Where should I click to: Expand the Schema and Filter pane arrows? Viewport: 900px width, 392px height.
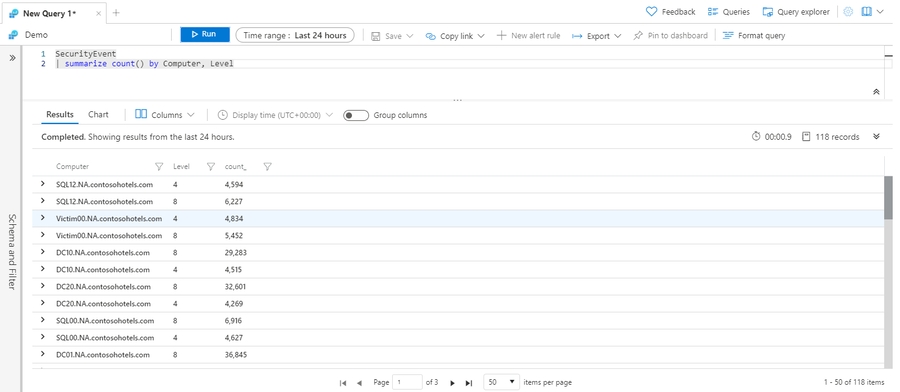click(13, 58)
